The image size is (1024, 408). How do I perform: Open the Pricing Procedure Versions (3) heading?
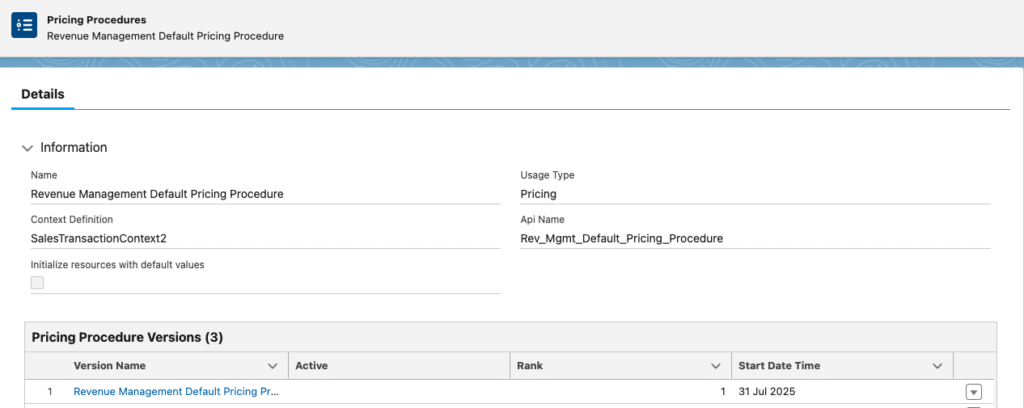[x=127, y=338]
